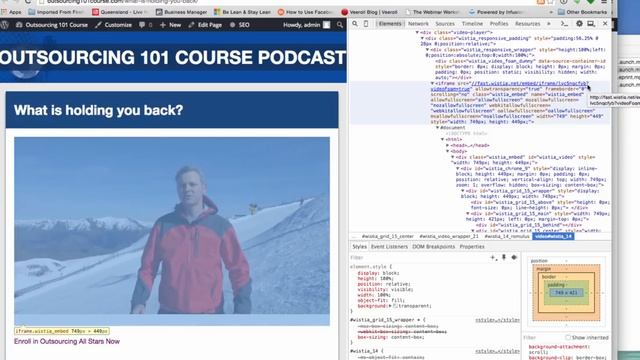Click the new style rule plus icon

tap(493, 258)
